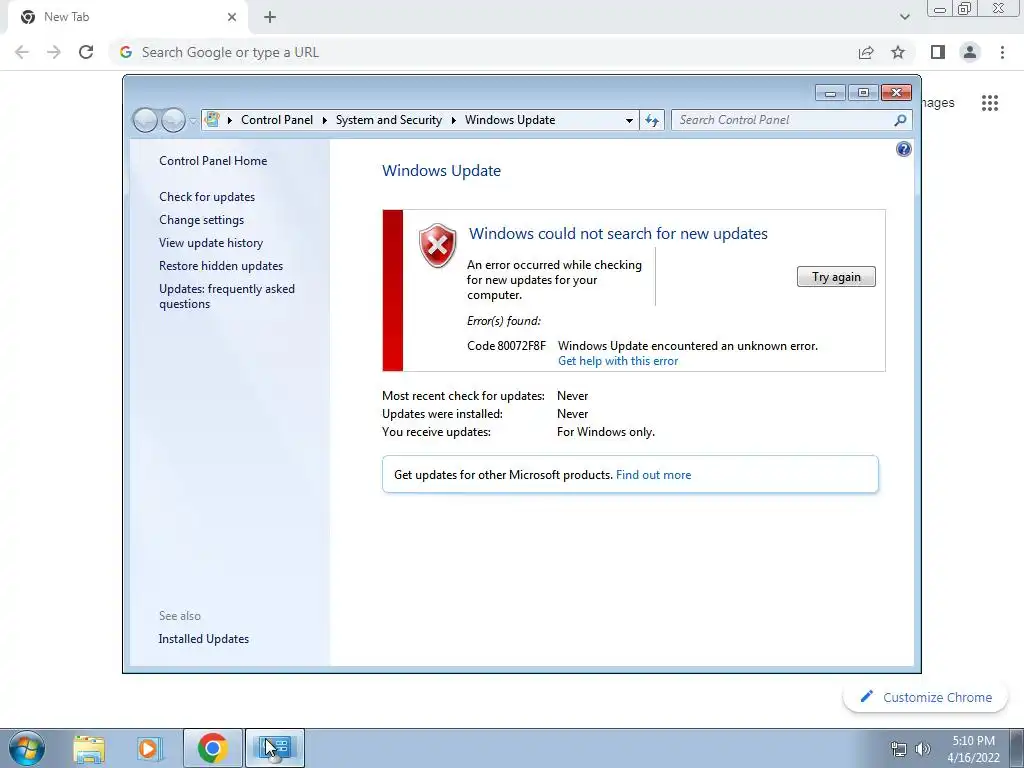The width and height of the screenshot is (1024, 768).
Task: Select Windows Update breadcrumb segment
Action: (x=510, y=120)
